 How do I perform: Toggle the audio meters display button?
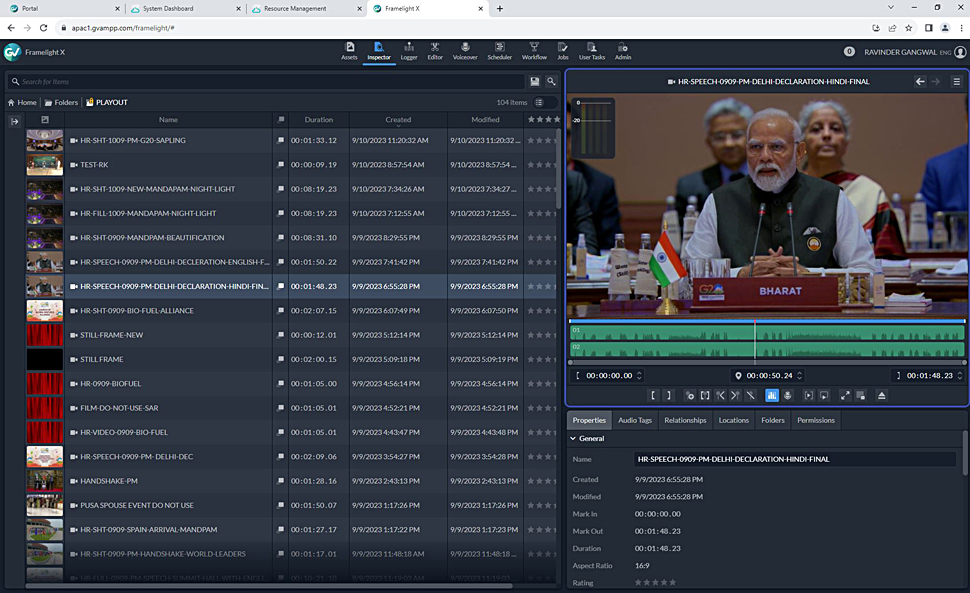772,396
